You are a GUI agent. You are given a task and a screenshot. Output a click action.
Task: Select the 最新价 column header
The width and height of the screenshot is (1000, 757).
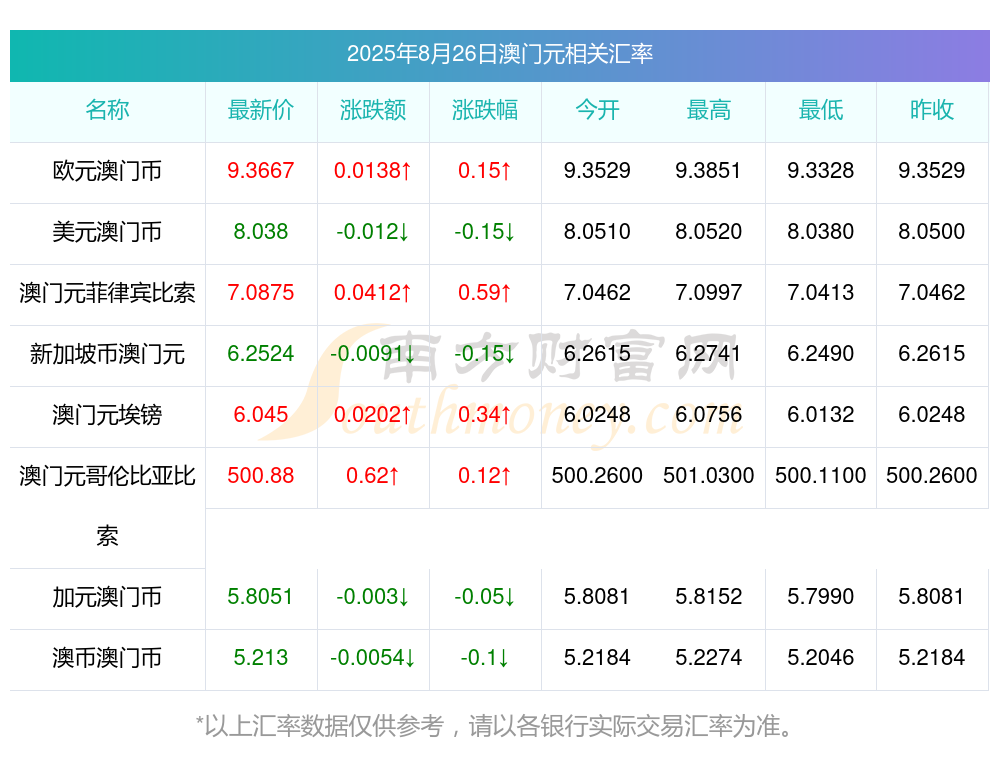coord(261,110)
